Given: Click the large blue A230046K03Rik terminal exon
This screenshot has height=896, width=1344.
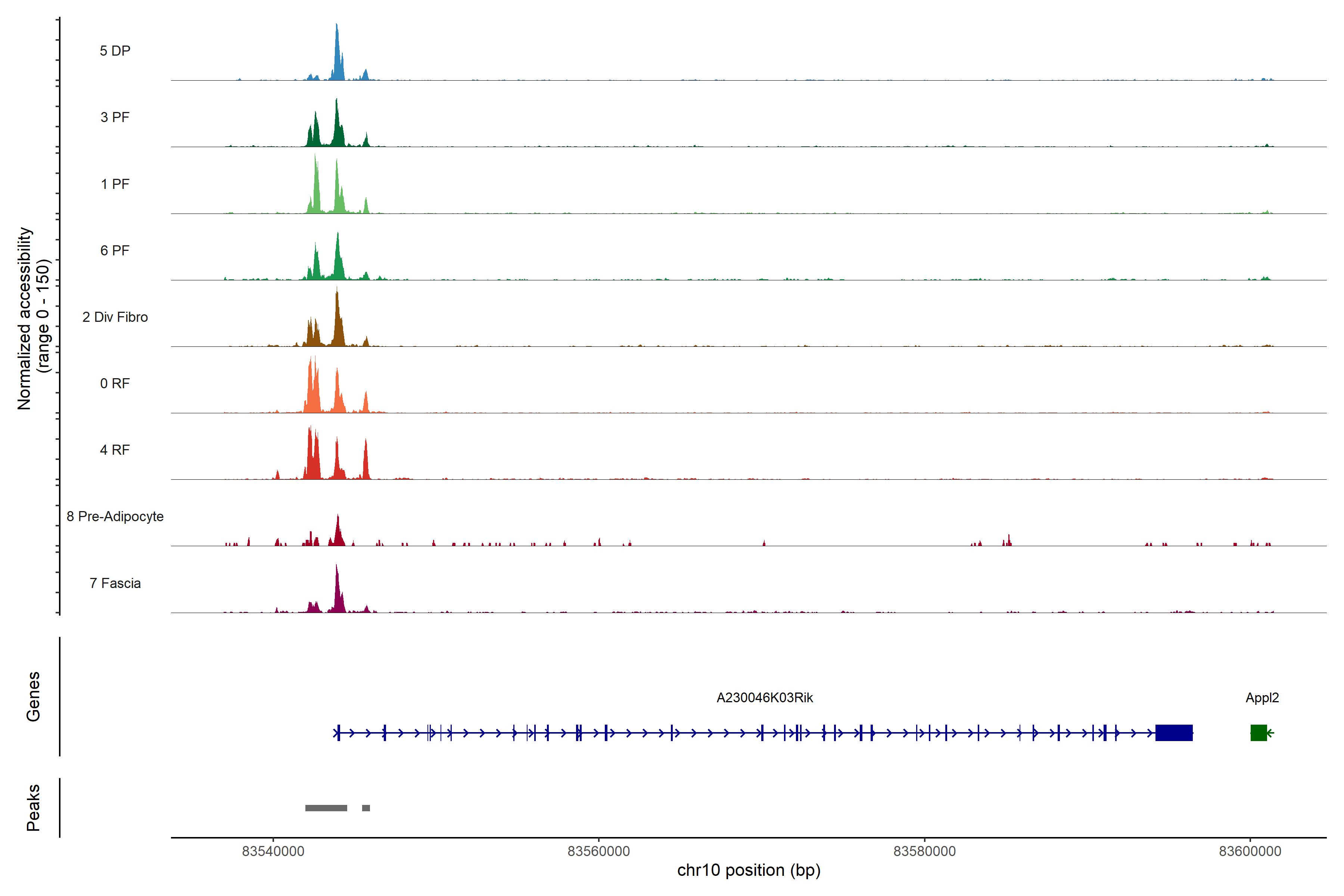Looking at the screenshot, I should [1174, 732].
